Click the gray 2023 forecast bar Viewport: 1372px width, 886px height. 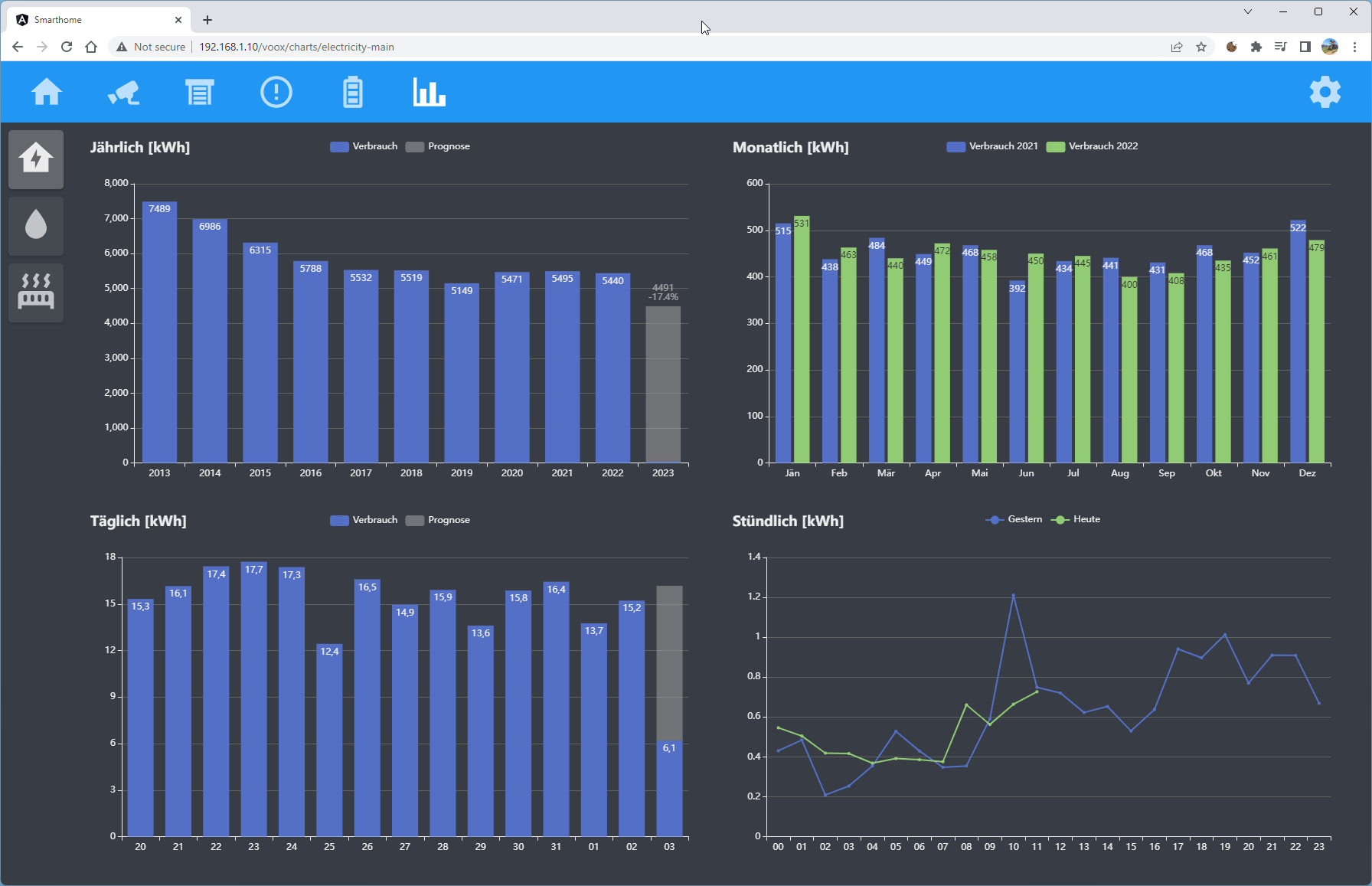(x=663, y=384)
